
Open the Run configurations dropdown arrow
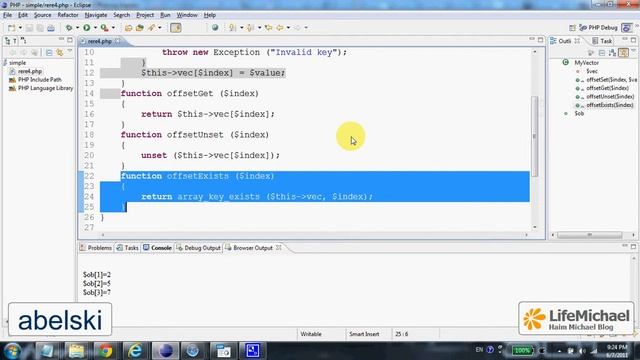95,28
